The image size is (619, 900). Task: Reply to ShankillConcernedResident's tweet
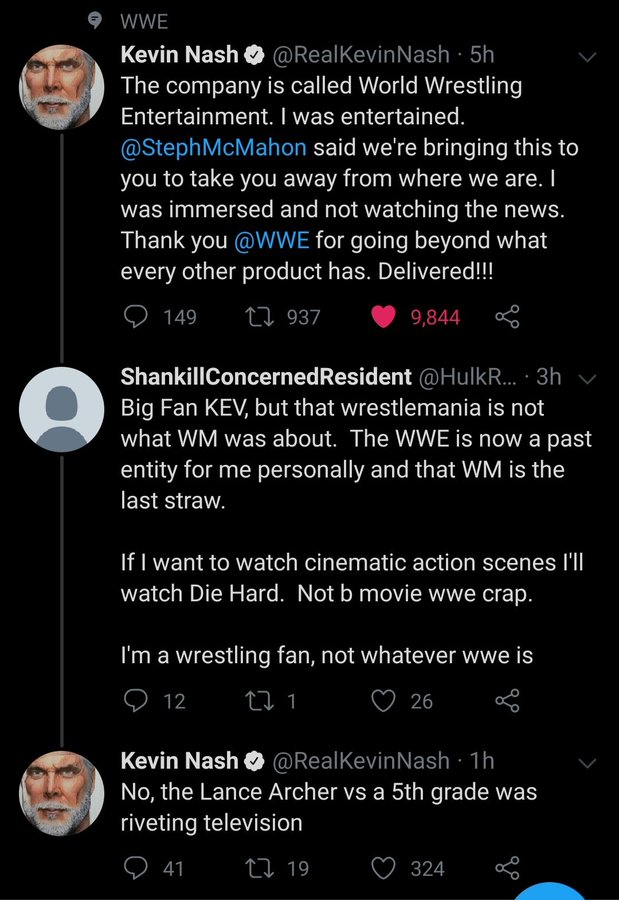click(x=136, y=701)
